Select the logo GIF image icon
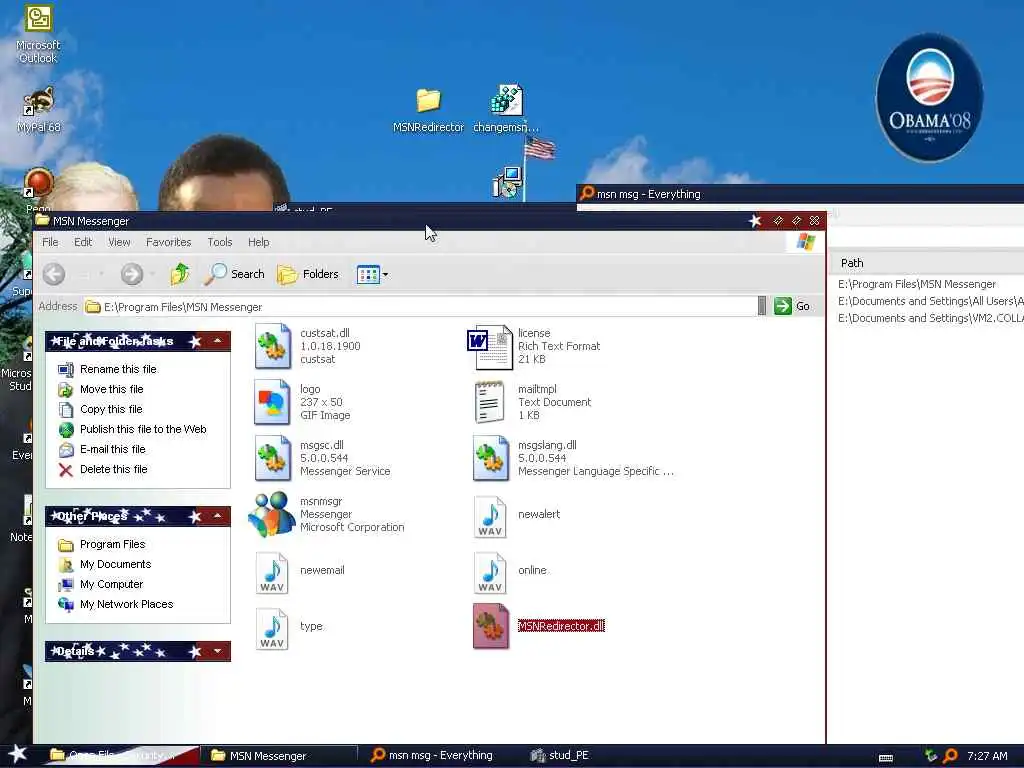 pyautogui.click(x=273, y=402)
